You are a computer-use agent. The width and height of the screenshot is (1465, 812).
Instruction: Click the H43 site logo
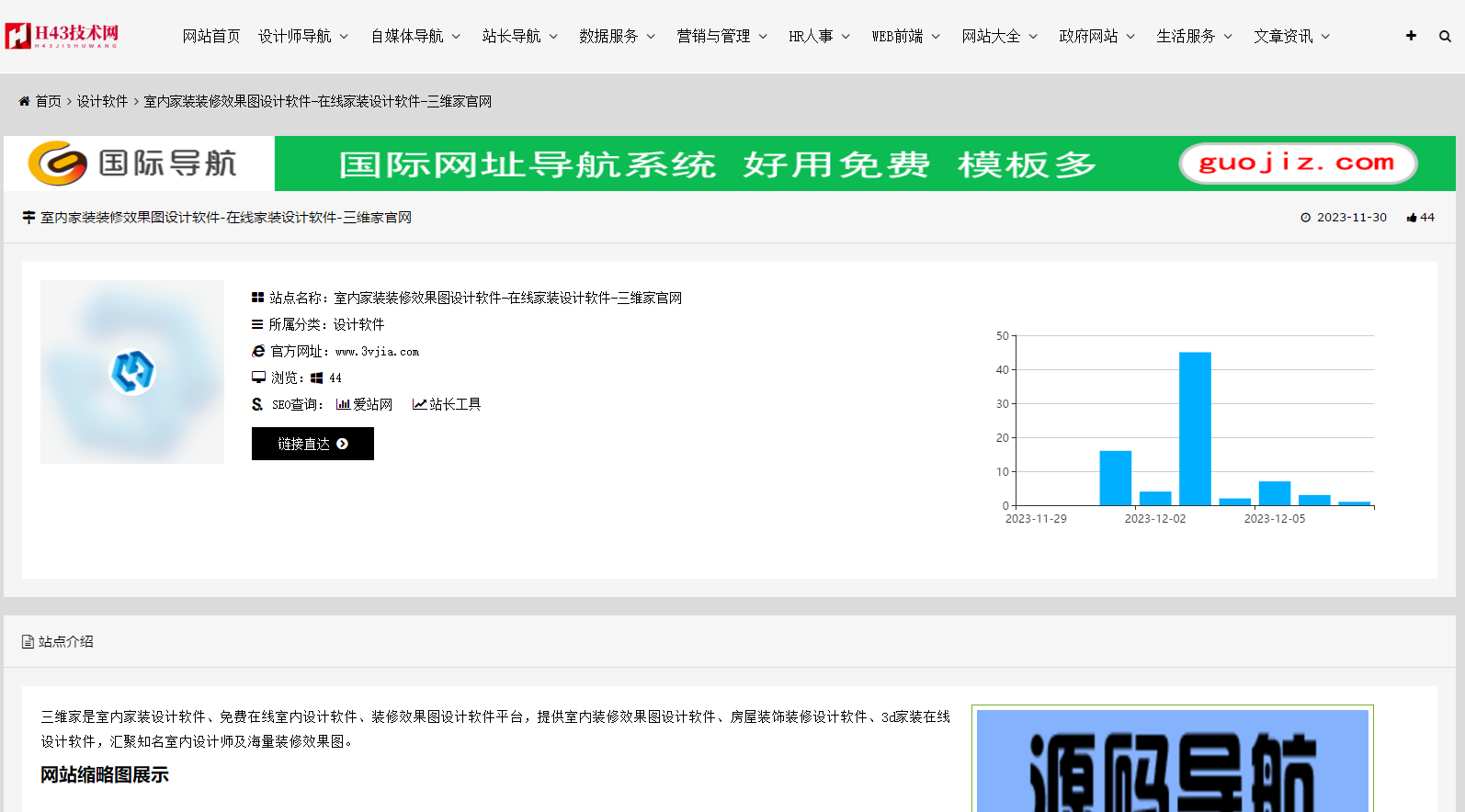coord(62,36)
